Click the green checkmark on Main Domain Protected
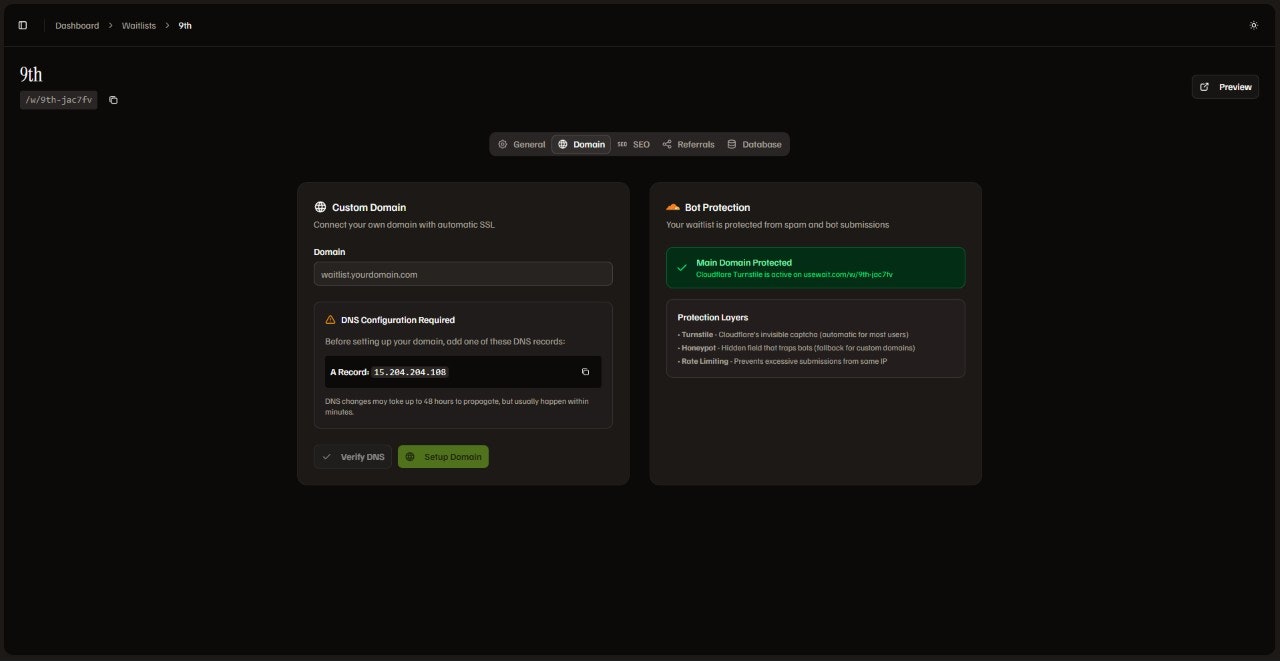This screenshot has height=661, width=1280. [x=682, y=267]
